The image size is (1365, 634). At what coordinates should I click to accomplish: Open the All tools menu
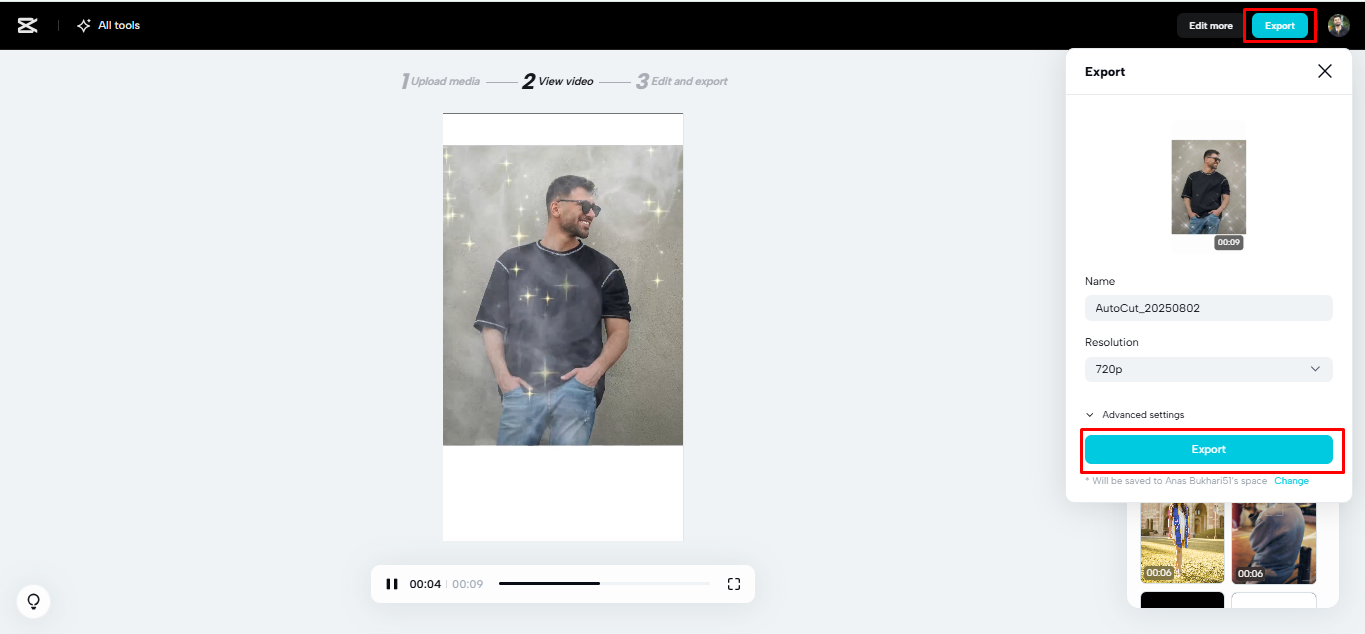point(108,25)
